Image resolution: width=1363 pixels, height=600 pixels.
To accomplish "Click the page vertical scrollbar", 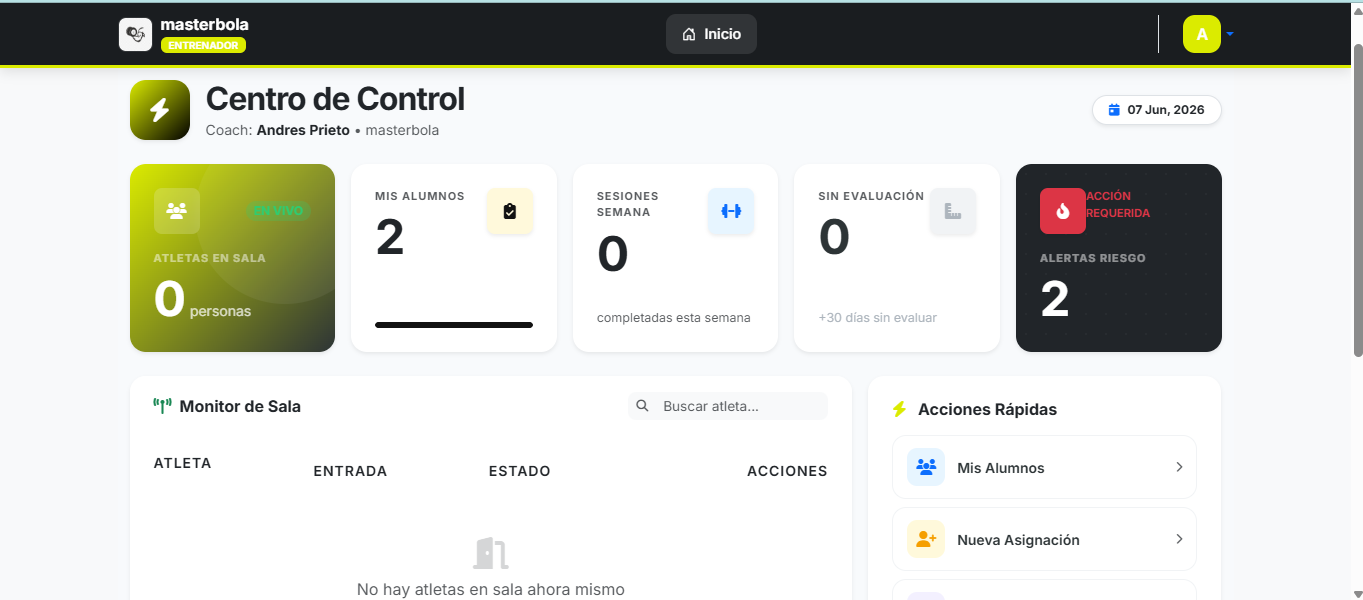I will pyautogui.click(x=1357, y=200).
